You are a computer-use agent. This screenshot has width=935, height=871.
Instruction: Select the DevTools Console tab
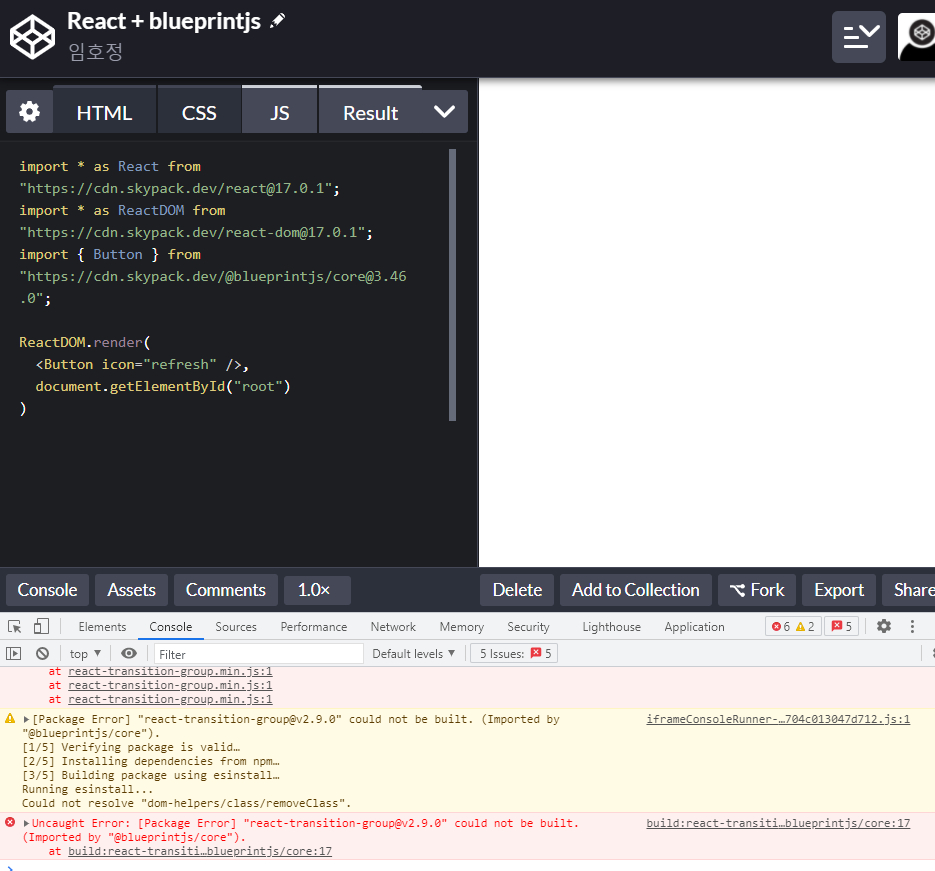(x=171, y=627)
